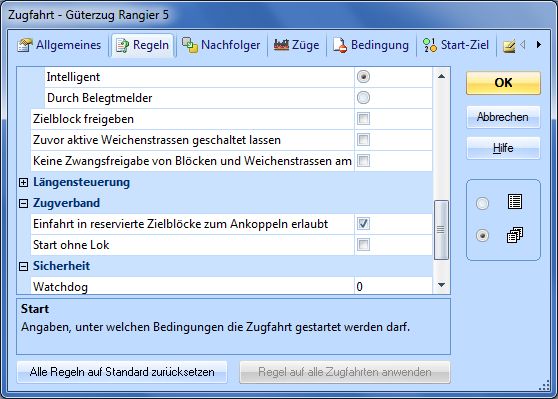Click the Züge tab train icon

281,45
